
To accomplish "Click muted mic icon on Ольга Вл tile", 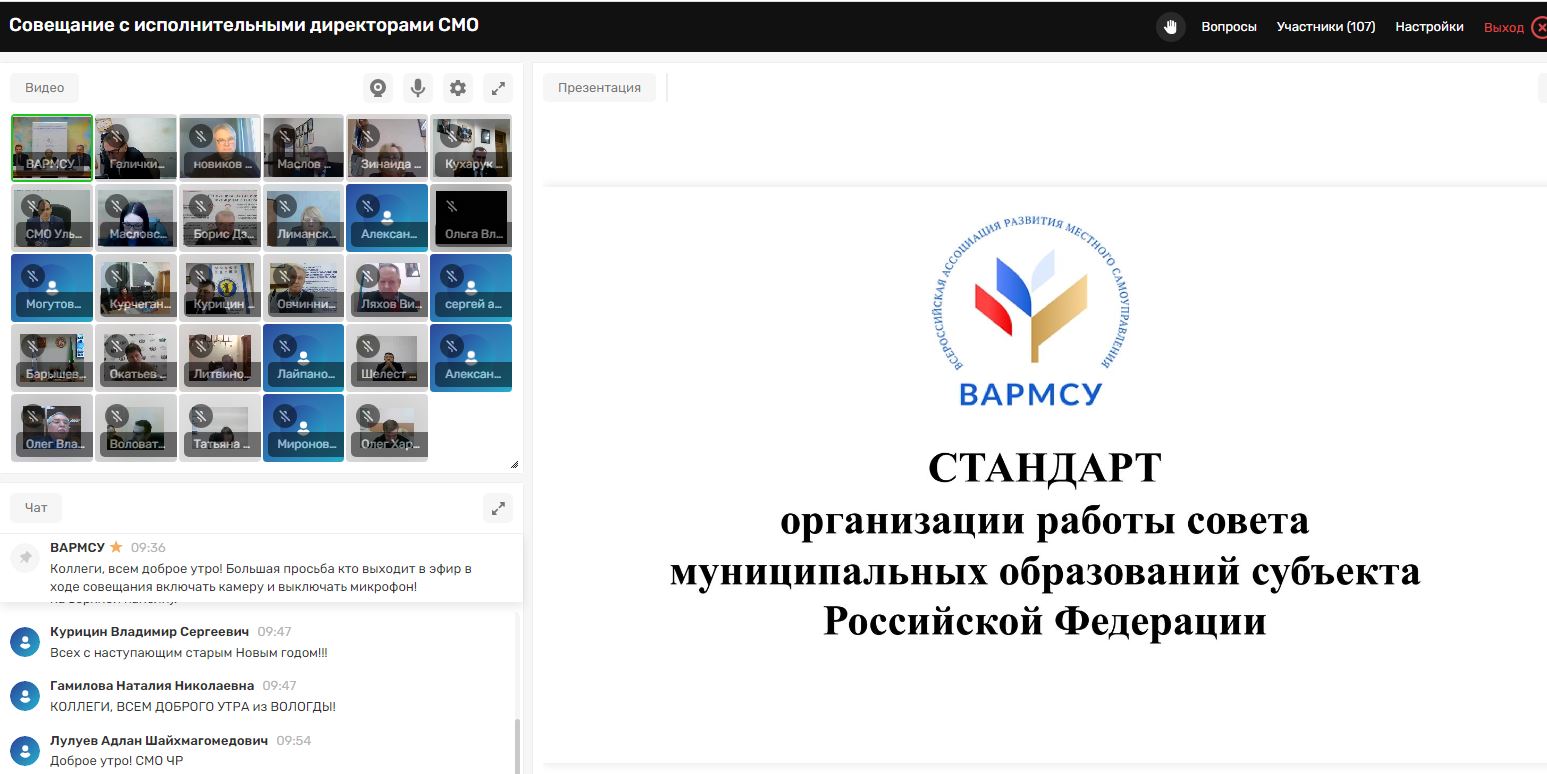I will coord(452,206).
